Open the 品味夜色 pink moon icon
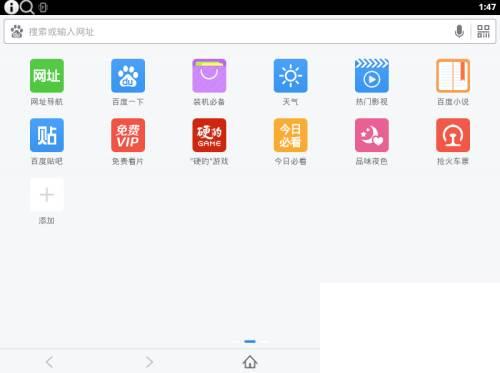 372,135
